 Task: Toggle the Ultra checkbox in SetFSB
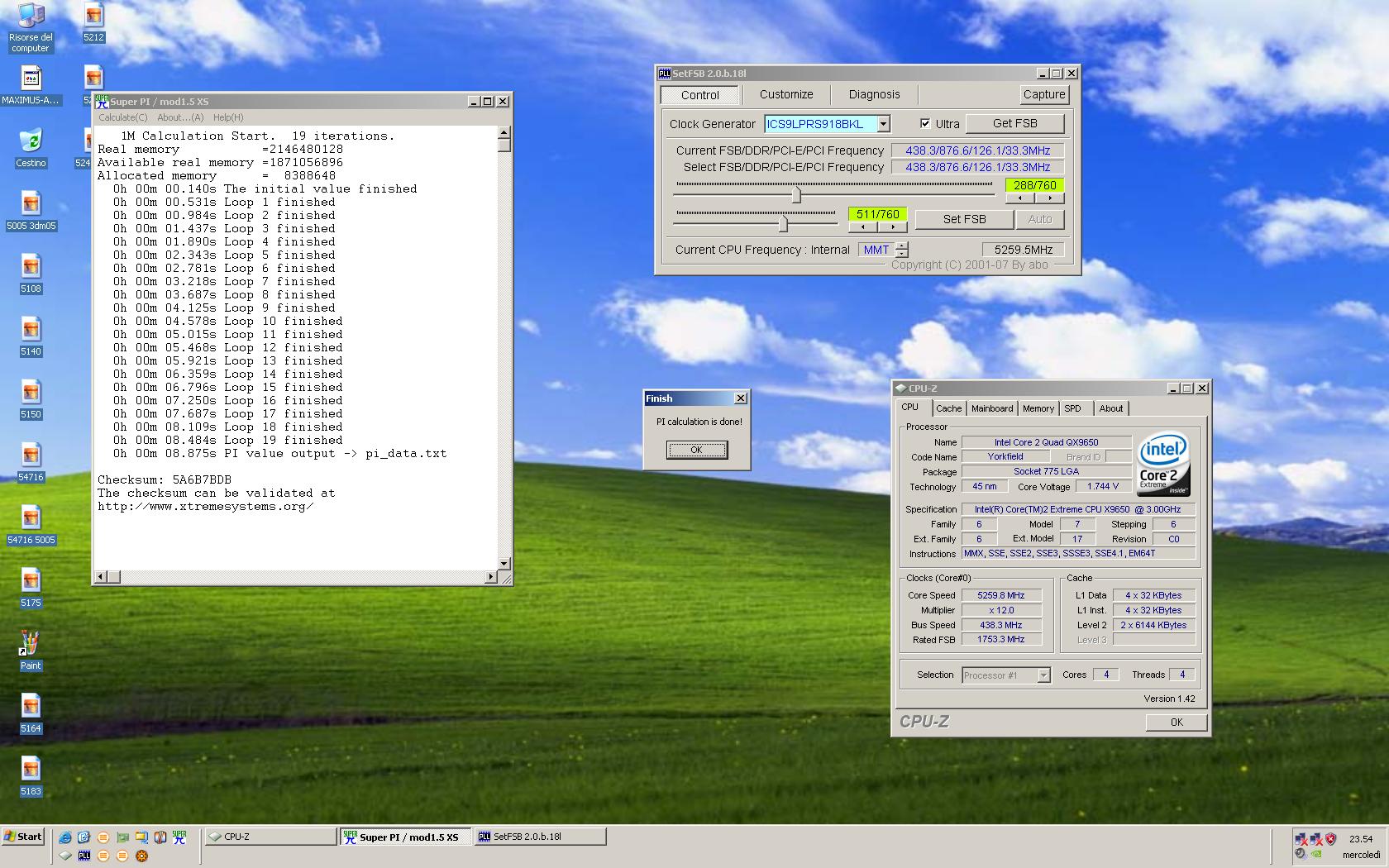pos(925,123)
